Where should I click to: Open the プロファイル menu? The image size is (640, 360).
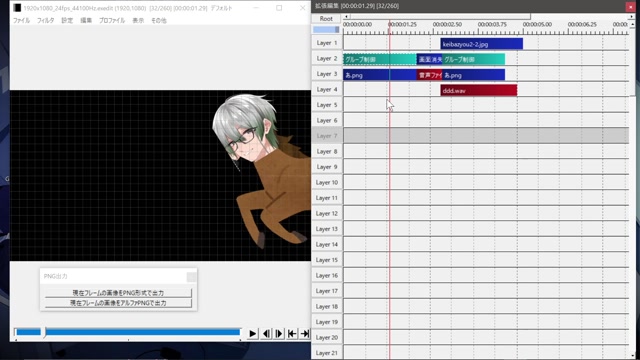[x=112, y=20]
